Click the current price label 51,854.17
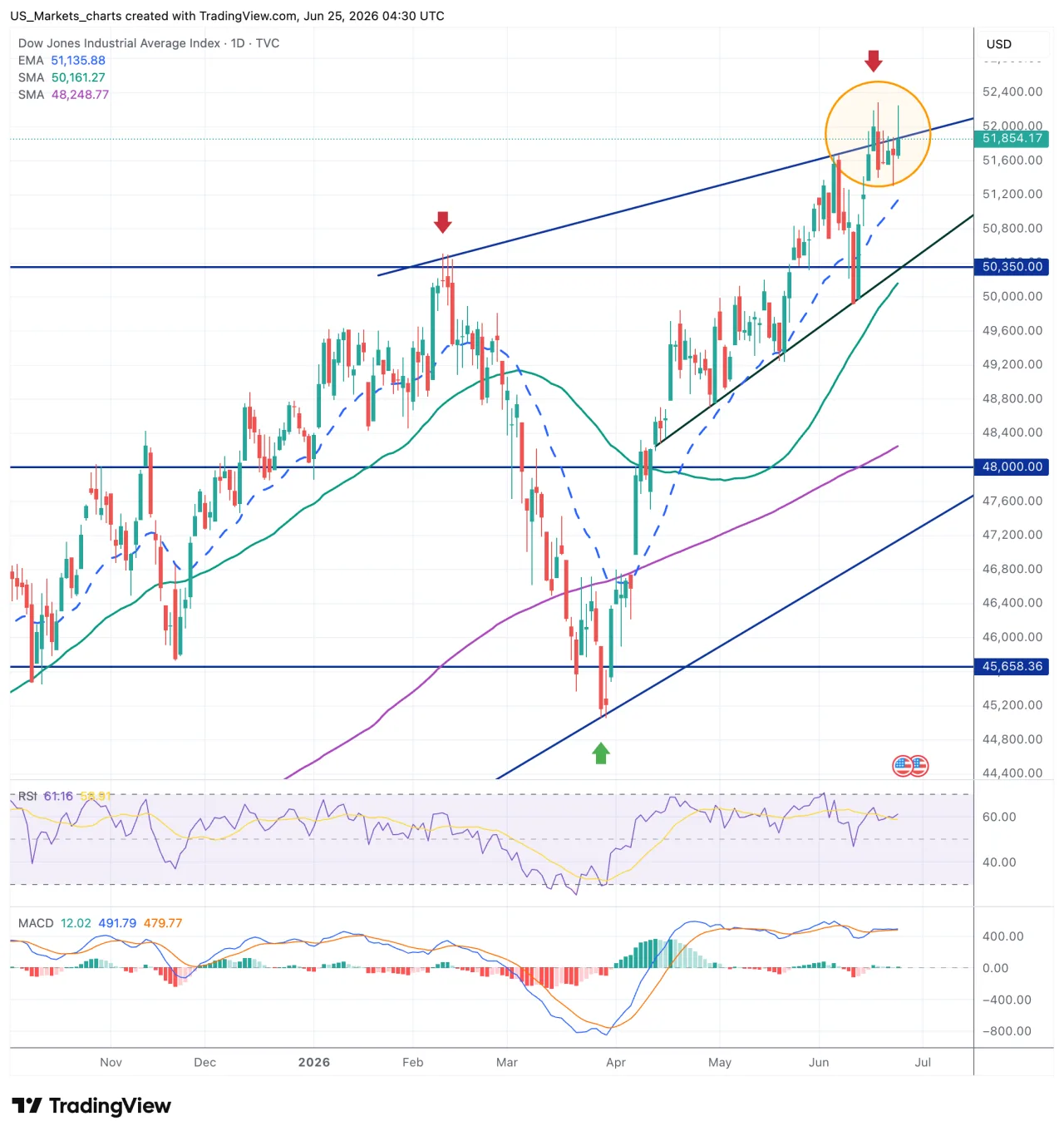This screenshot has height=1136, width=1064. [1012, 139]
